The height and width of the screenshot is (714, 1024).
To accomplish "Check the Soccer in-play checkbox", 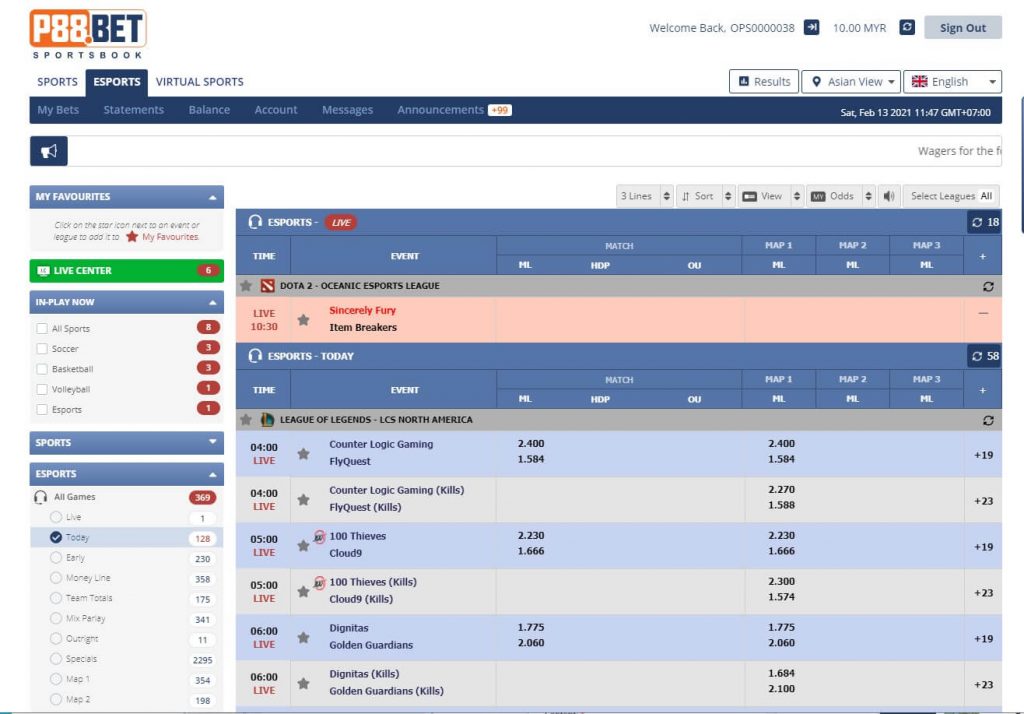I will click(42, 349).
